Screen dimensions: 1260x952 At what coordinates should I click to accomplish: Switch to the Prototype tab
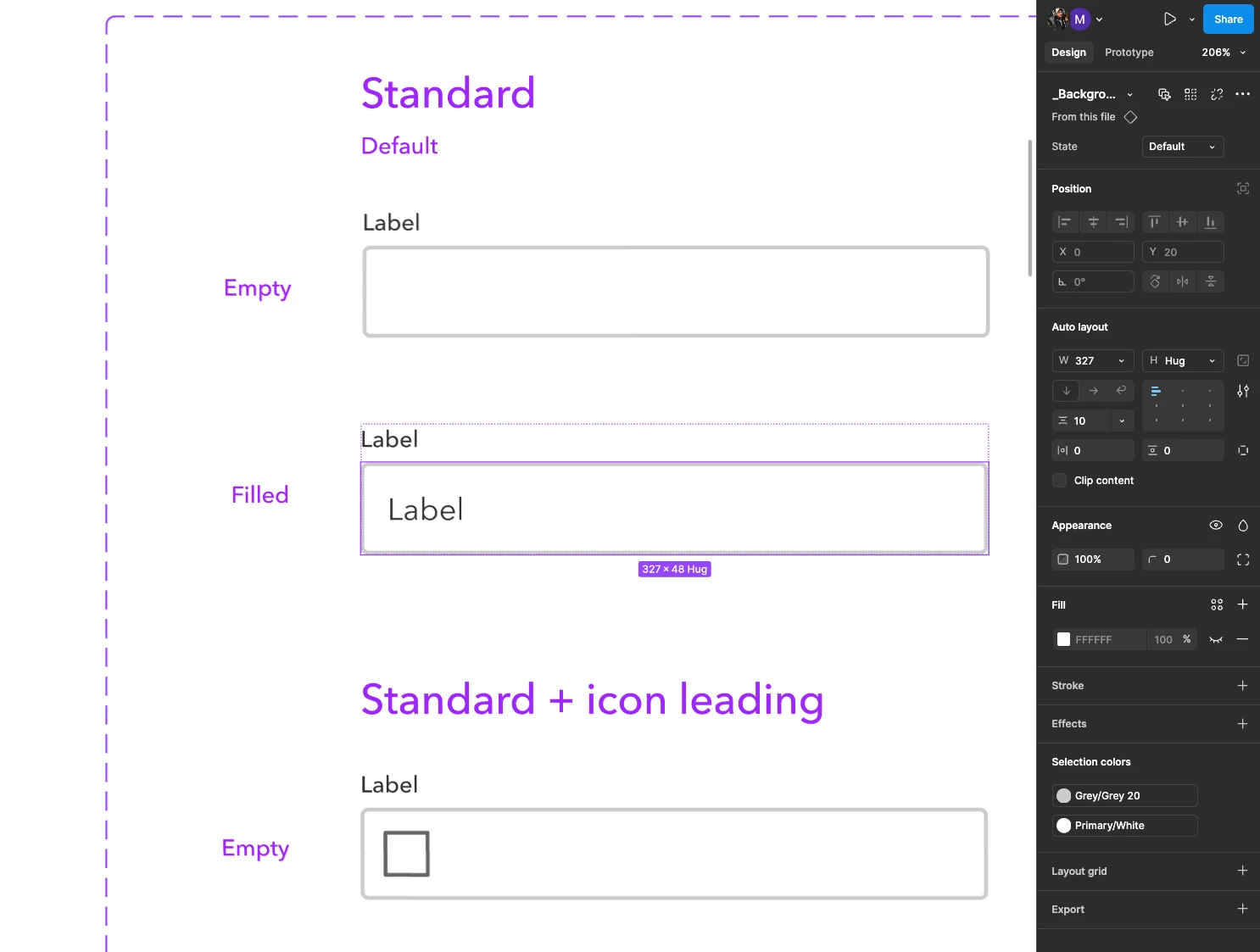(1129, 53)
